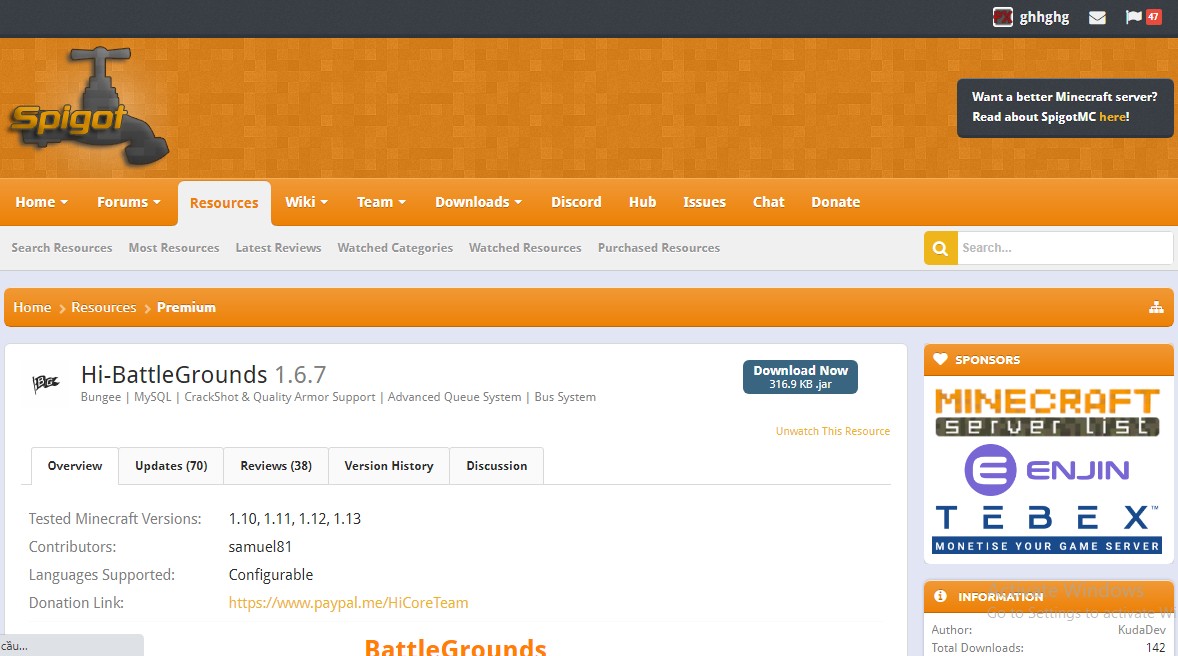Select the Discussion tab
The image size is (1178, 656).
tap(497, 466)
